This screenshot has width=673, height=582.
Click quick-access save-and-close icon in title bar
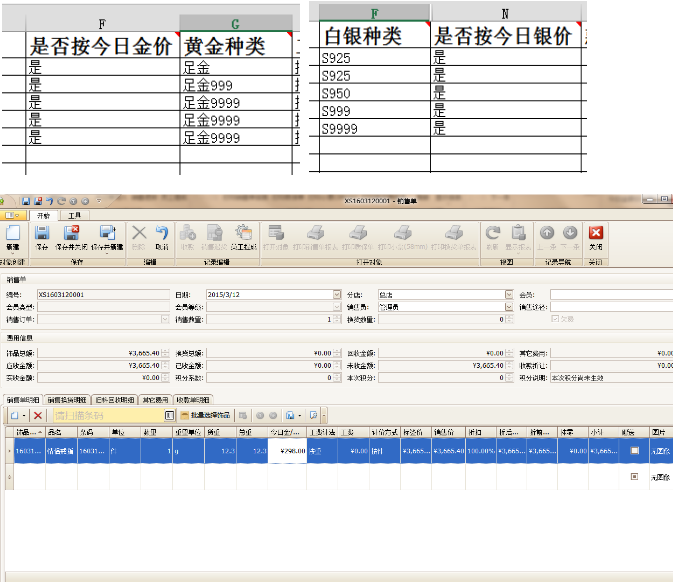pyautogui.click(x=38, y=201)
